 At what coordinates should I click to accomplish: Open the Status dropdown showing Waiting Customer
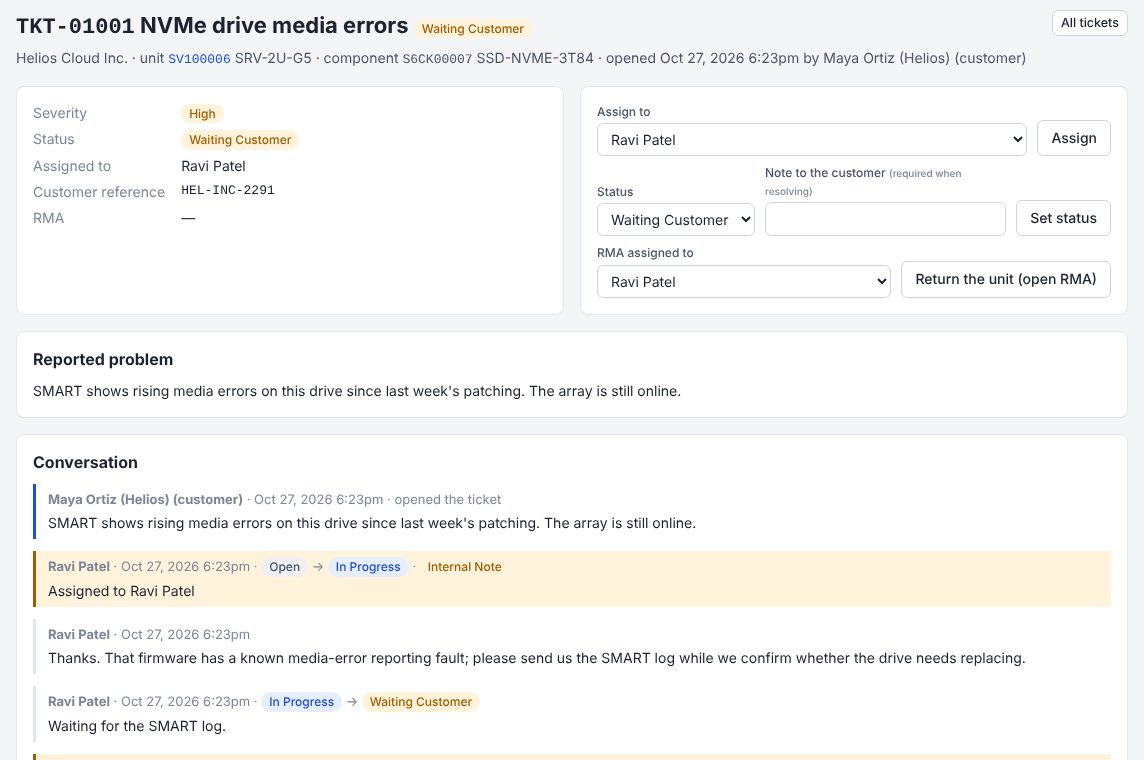point(676,220)
